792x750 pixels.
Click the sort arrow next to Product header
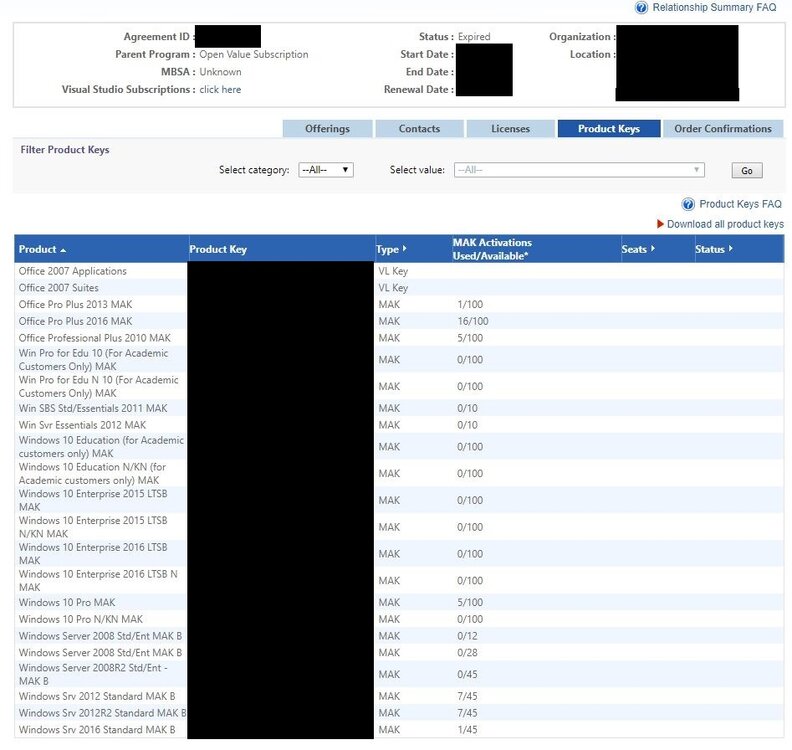pos(63,250)
